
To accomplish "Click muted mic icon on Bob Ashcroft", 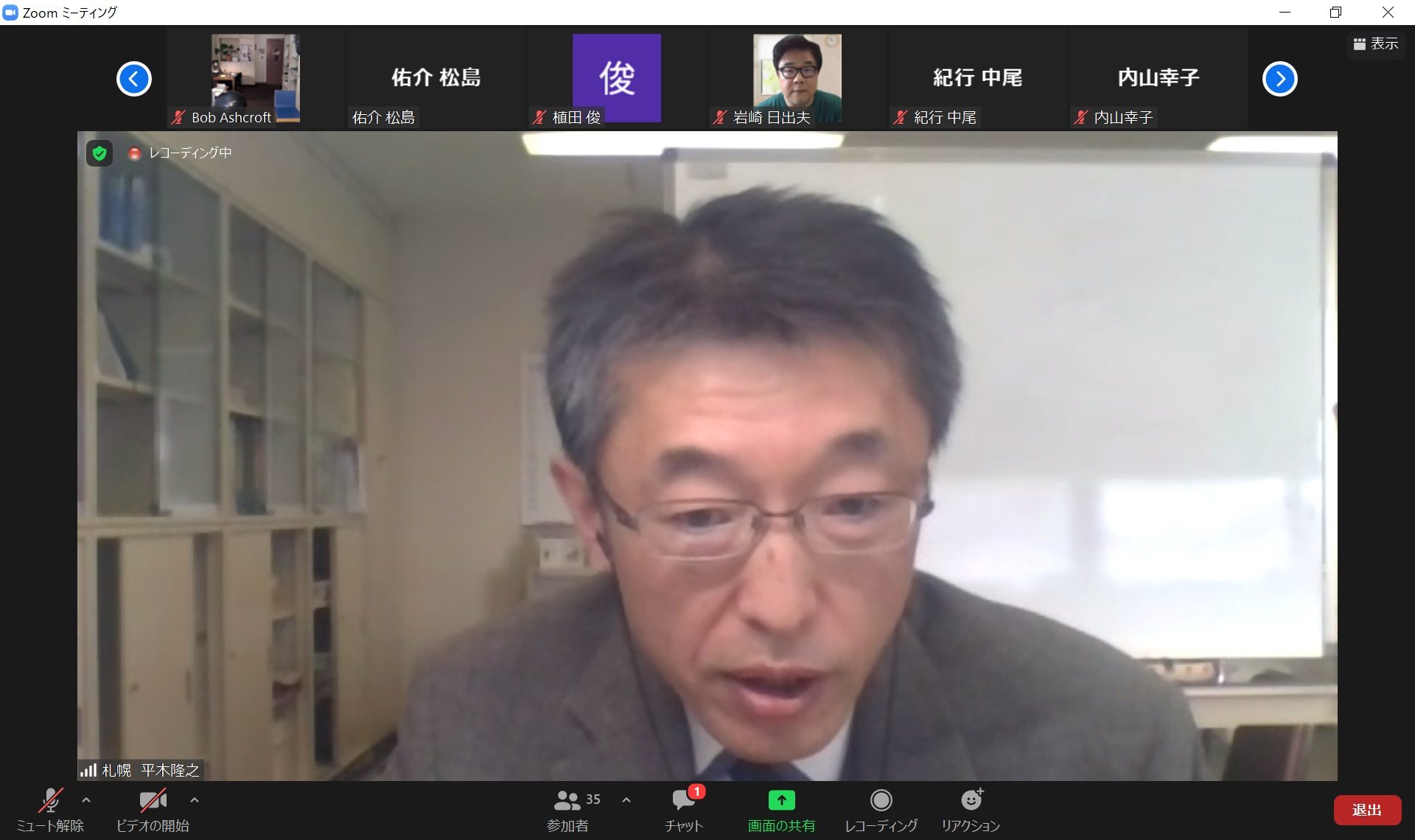I will pos(178,117).
